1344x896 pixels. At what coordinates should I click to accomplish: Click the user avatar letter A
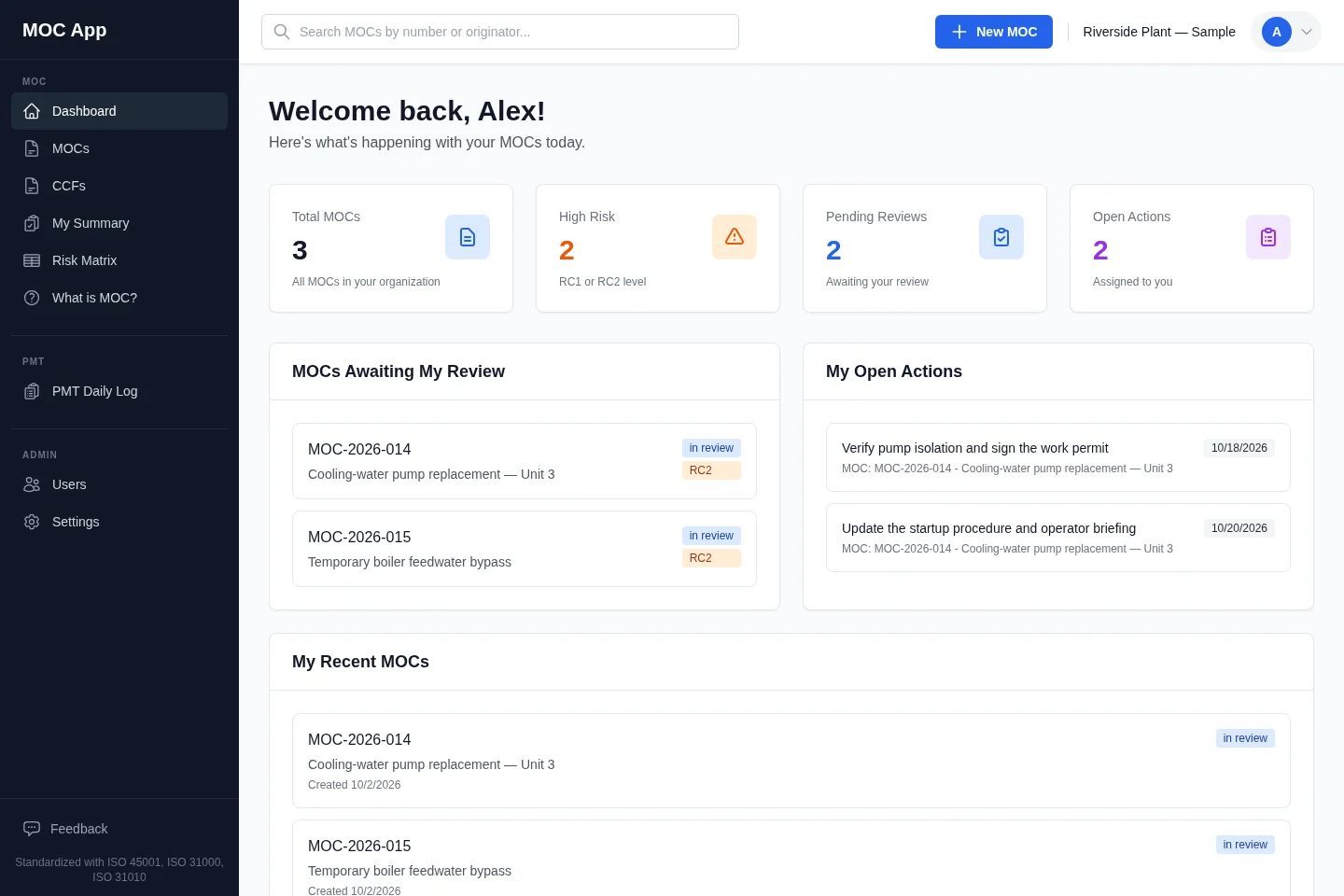point(1277,32)
